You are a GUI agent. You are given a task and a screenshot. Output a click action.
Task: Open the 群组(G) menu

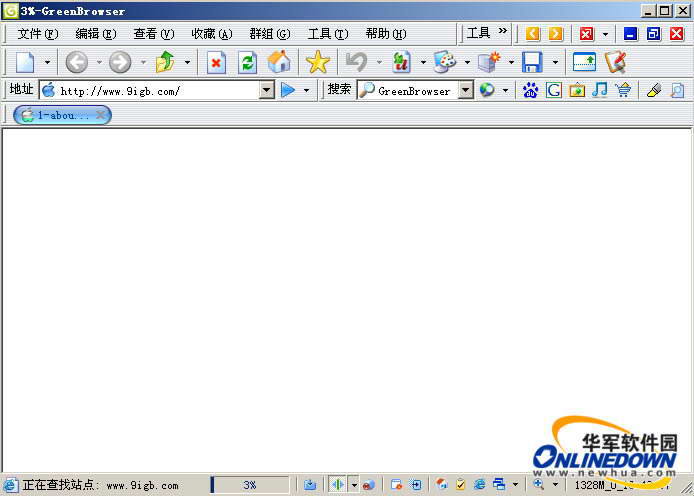pos(270,34)
